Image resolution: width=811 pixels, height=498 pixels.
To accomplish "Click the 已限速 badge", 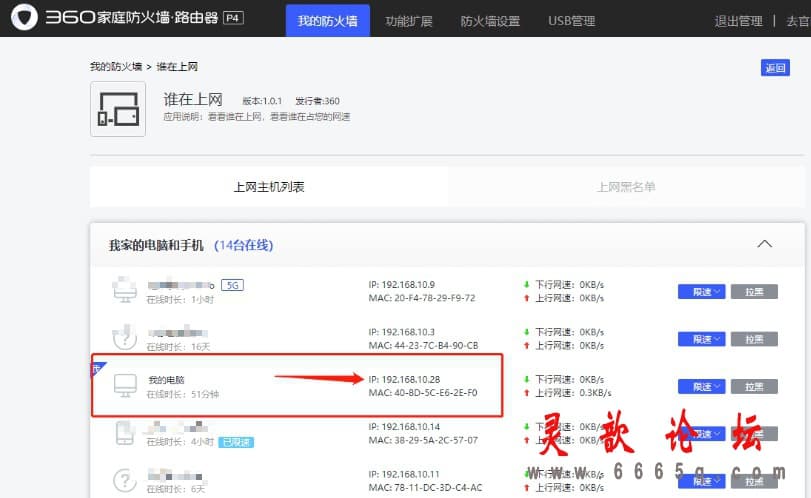I will [236, 442].
